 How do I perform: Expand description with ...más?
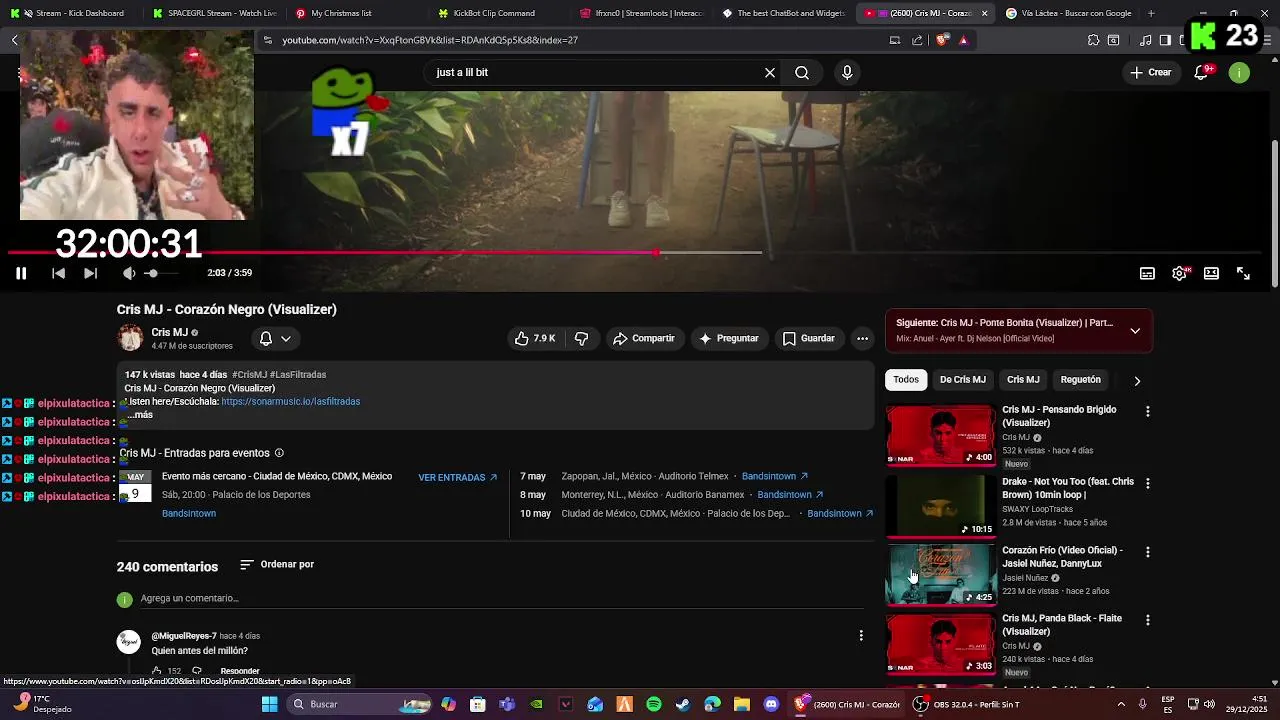click(x=140, y=415)
